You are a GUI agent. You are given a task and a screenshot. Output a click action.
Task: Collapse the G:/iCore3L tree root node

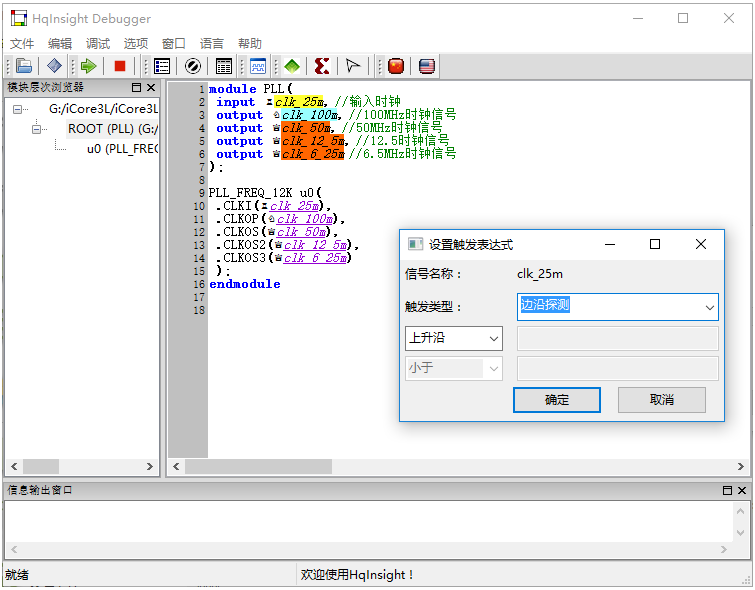pyautogui.click(x=18, y=109)
